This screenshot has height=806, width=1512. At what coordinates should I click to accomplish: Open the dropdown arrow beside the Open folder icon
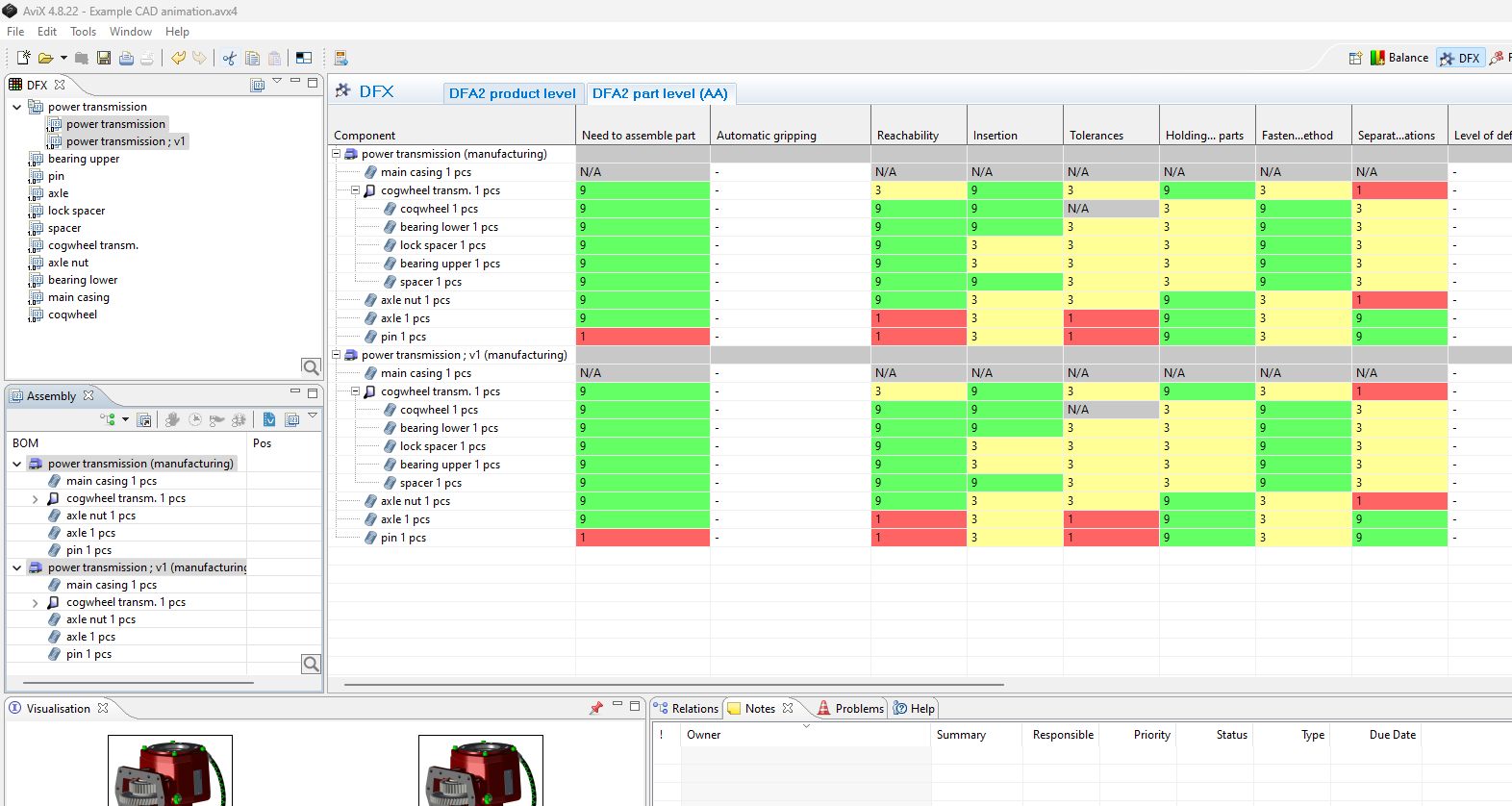coord(63,58)
